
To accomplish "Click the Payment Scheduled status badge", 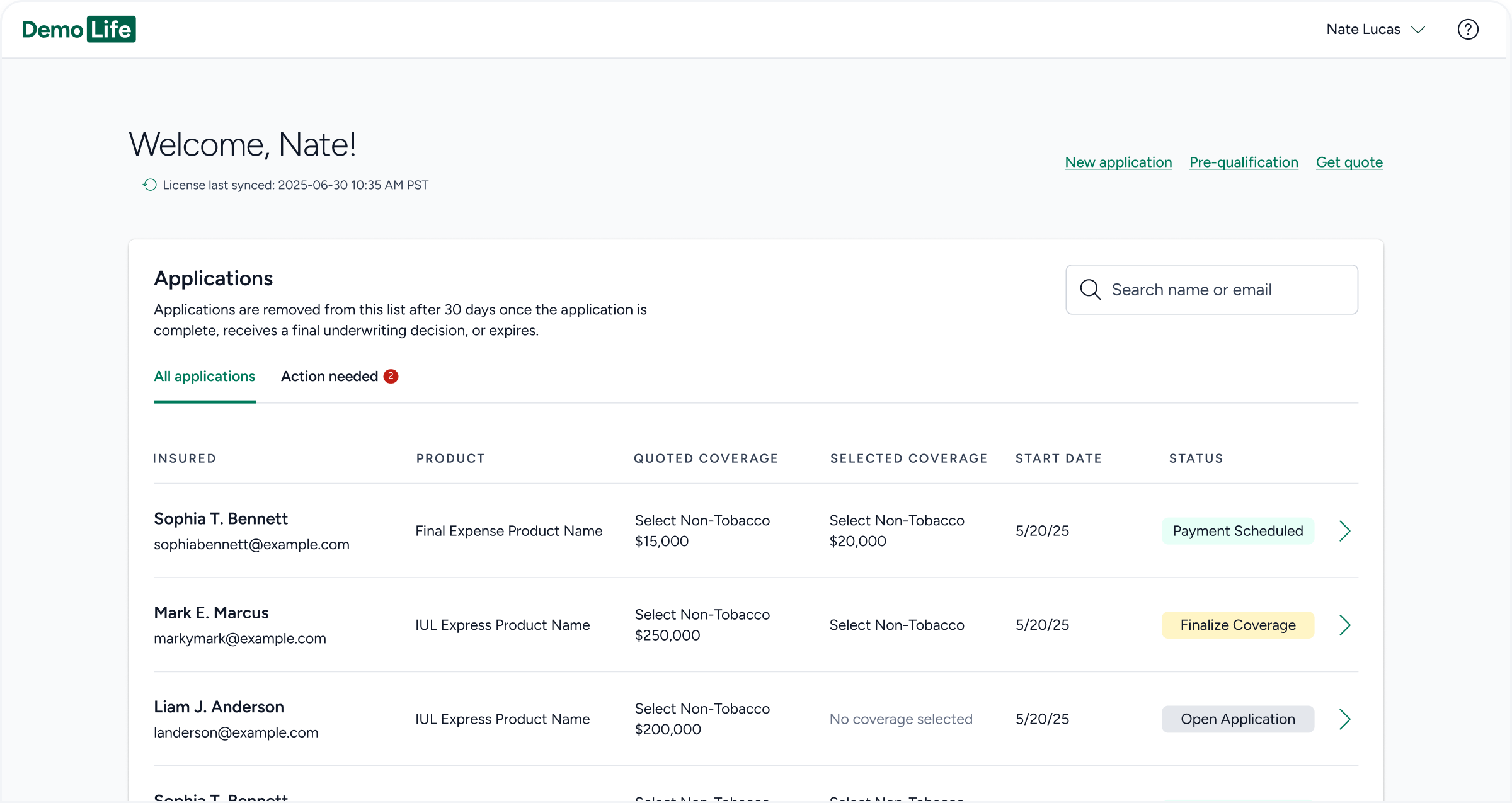I will pyautogui.click(x=1237, y=531).
